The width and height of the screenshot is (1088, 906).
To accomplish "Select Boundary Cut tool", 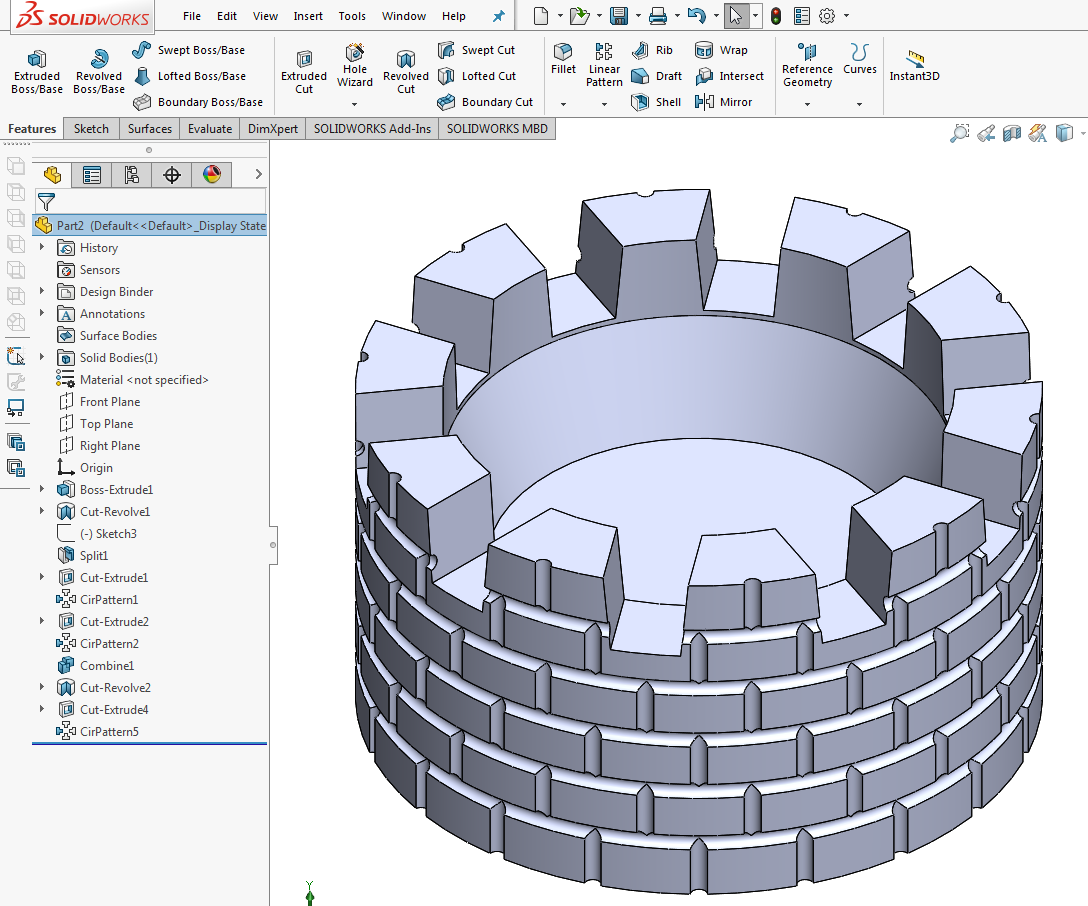I will tap(485, 102).
